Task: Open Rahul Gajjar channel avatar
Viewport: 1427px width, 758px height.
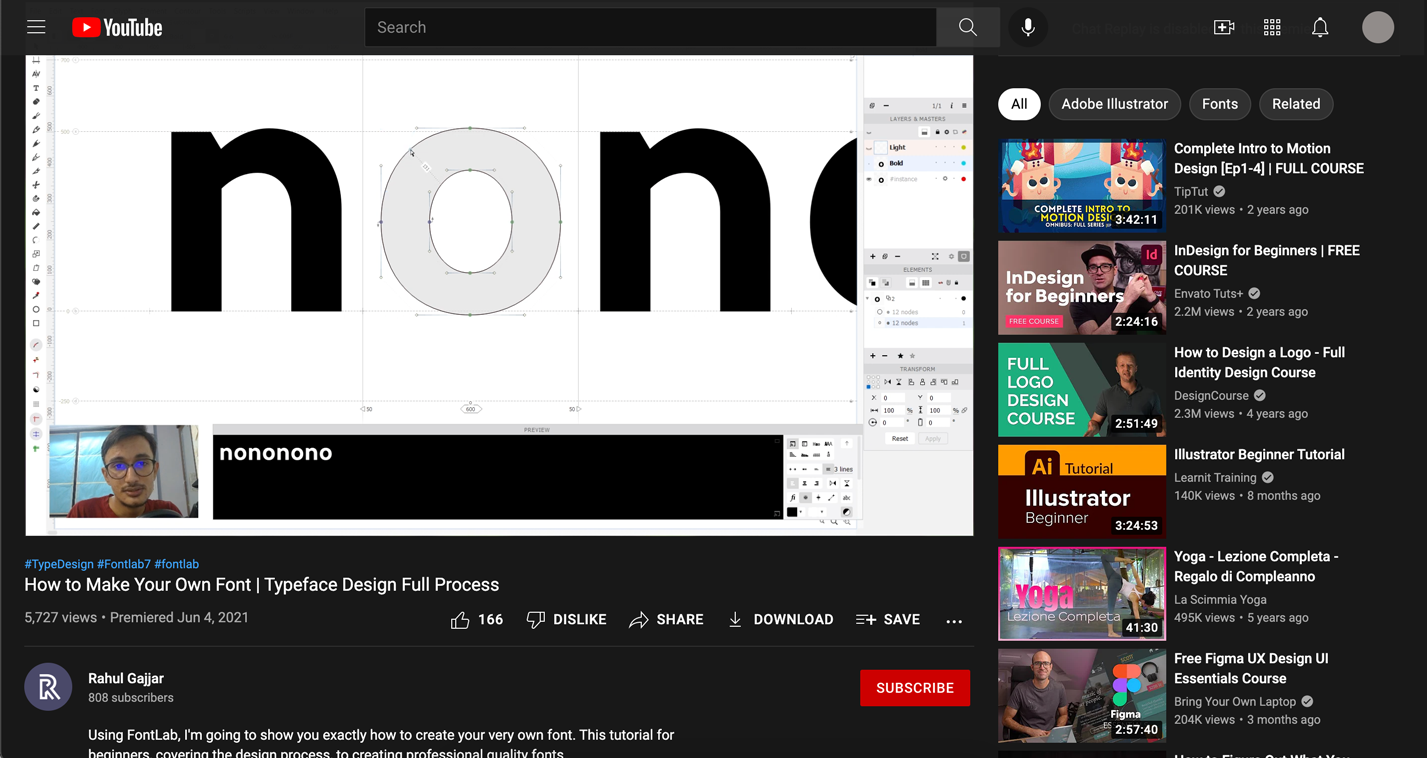Action: (48, 687)
